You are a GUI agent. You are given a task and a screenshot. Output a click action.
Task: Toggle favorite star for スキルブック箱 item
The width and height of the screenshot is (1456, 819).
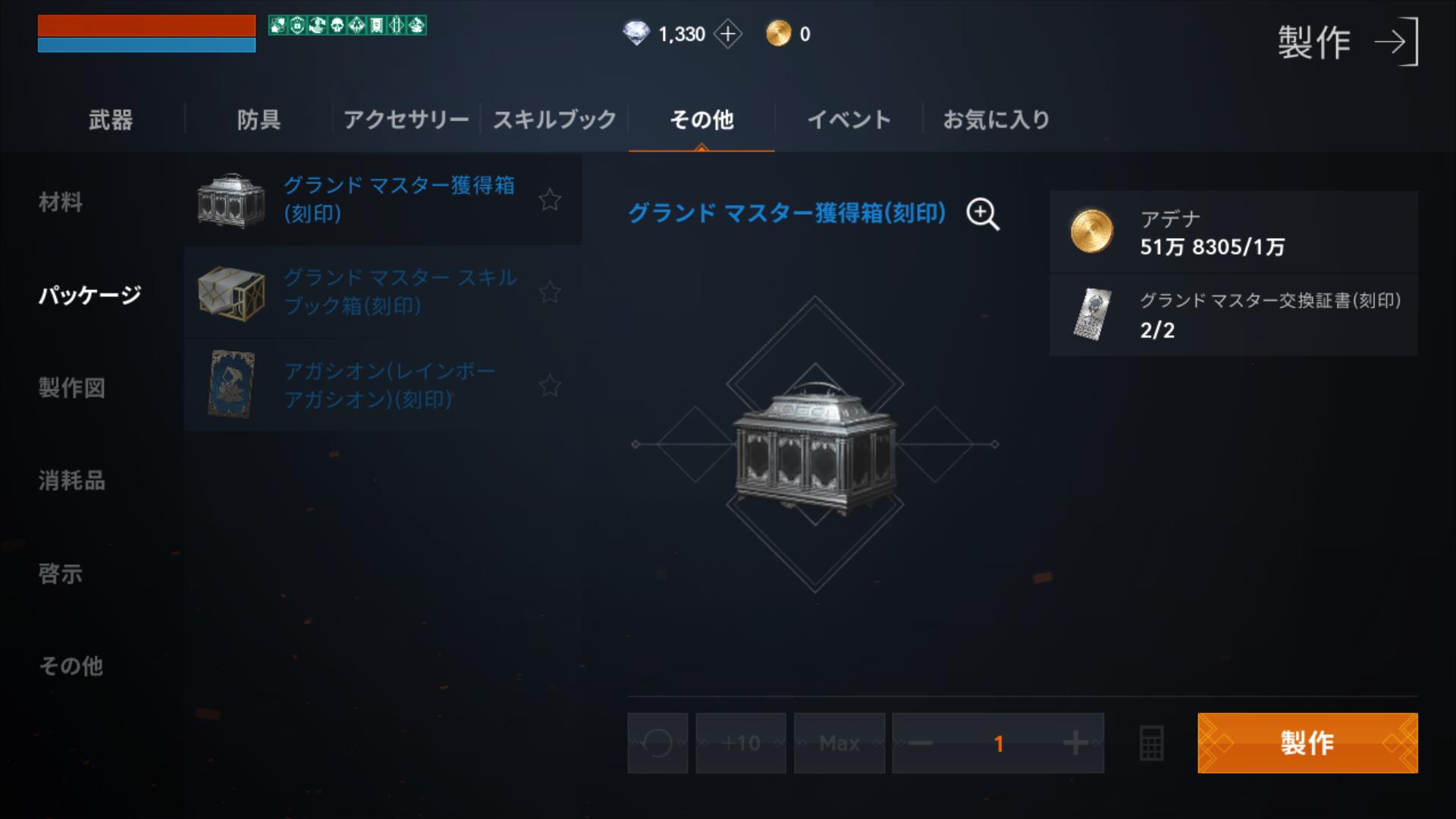550,292
